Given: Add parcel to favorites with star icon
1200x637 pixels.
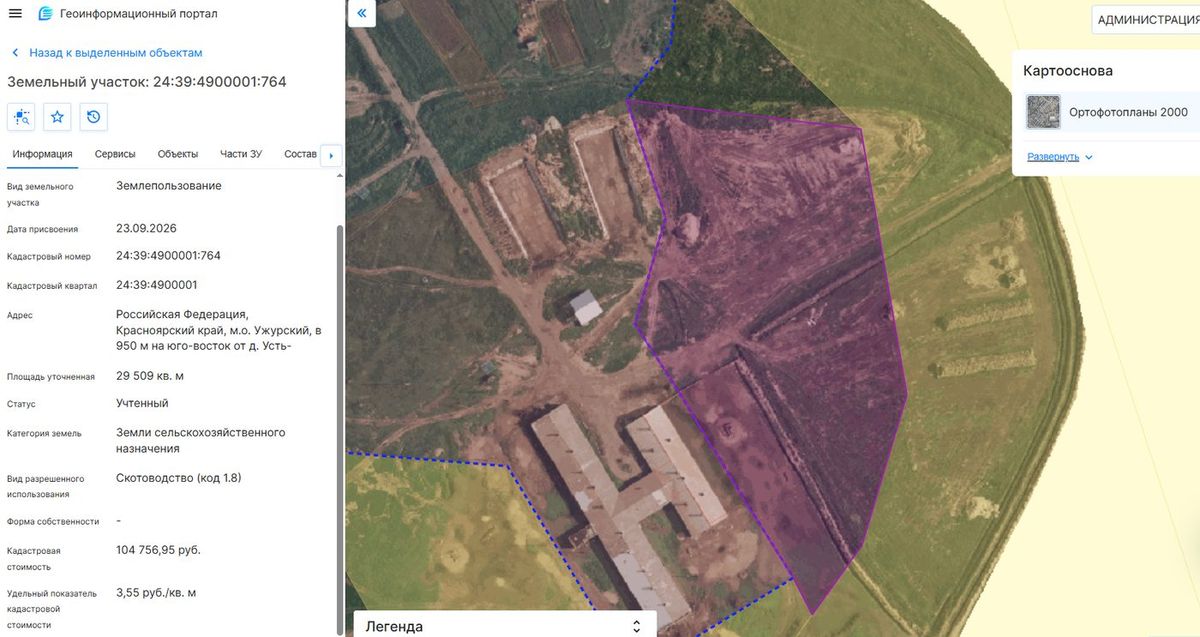Looking at the screenshot, I should click(x=58, y=117).
